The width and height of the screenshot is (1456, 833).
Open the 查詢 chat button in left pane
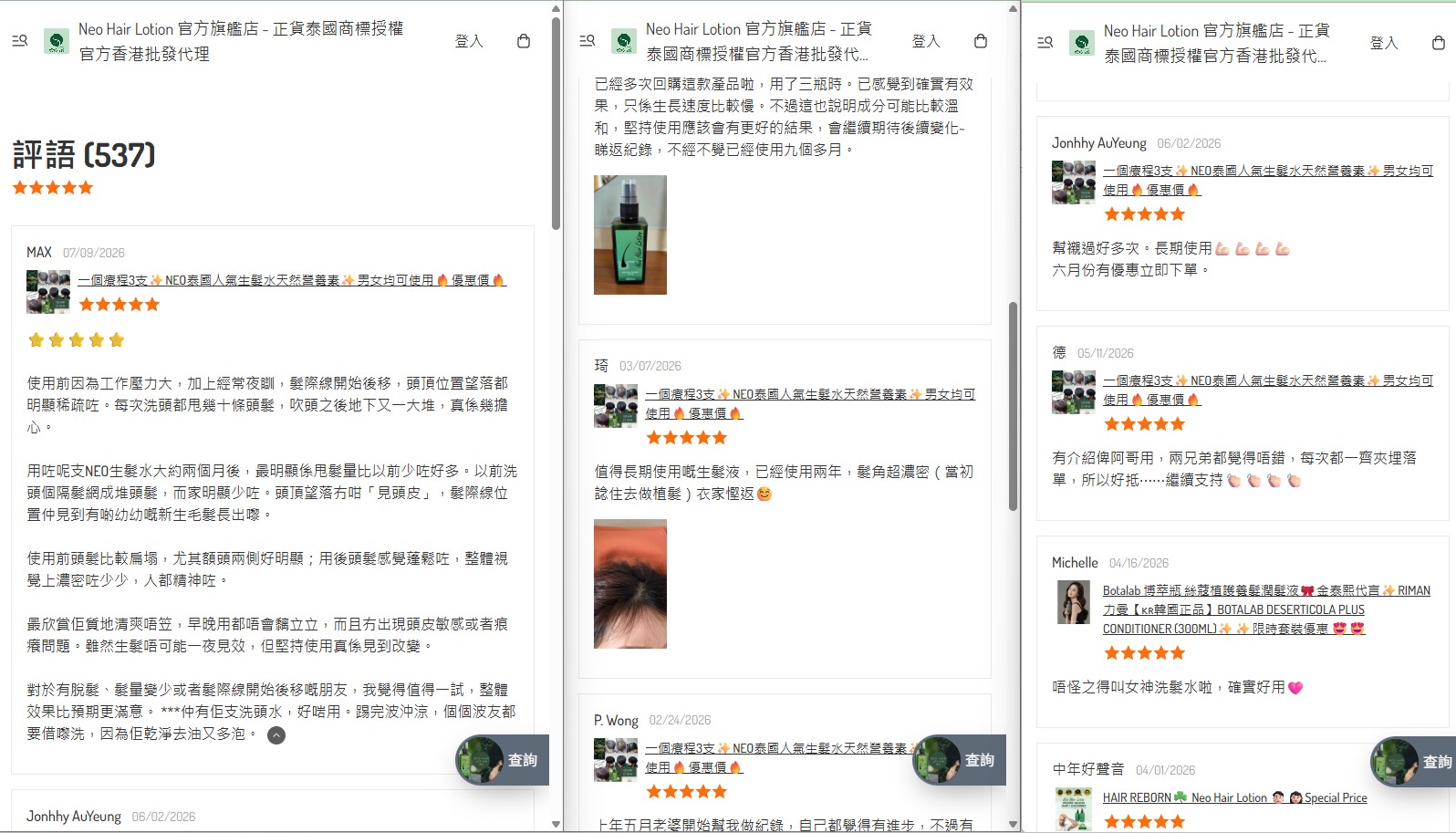pos(503,760)
